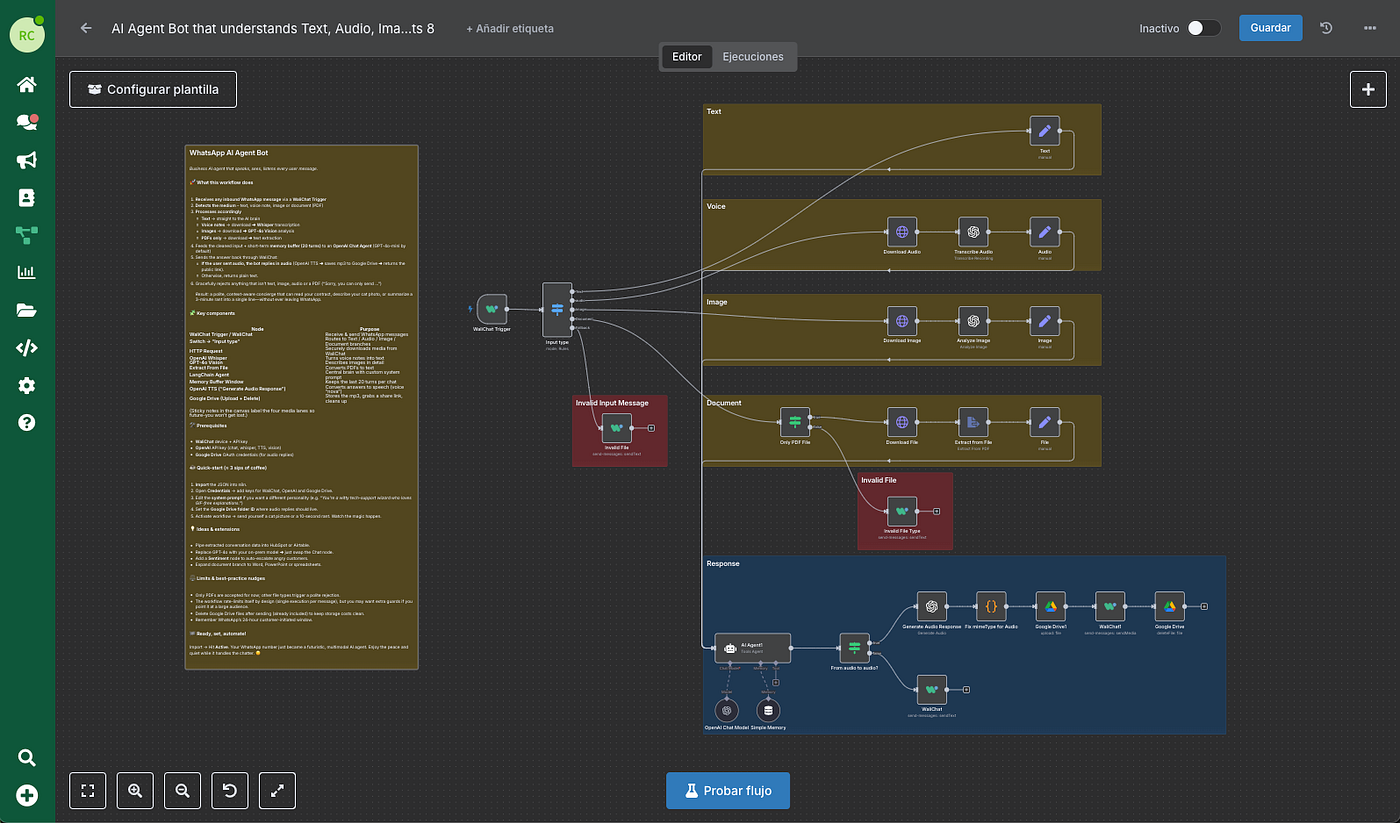The height and width of the screenshot is (823, 1400).
Task: Add a node with the plus button
Action: pyautogui.click(x=1368, y=89)
